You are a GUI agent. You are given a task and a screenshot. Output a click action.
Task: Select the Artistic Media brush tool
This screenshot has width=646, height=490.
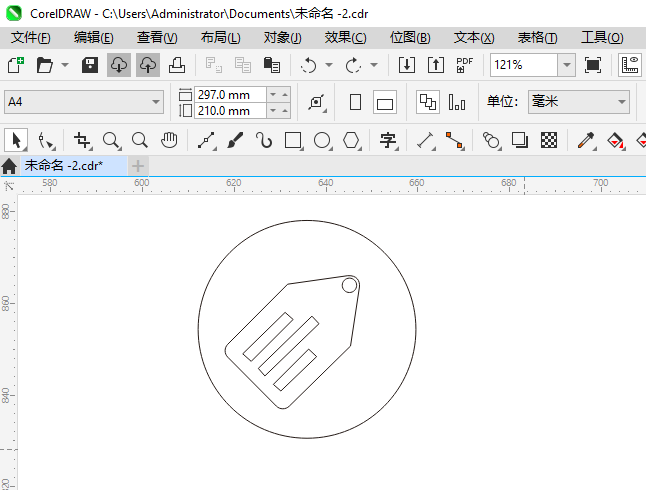tap(235, 141)
